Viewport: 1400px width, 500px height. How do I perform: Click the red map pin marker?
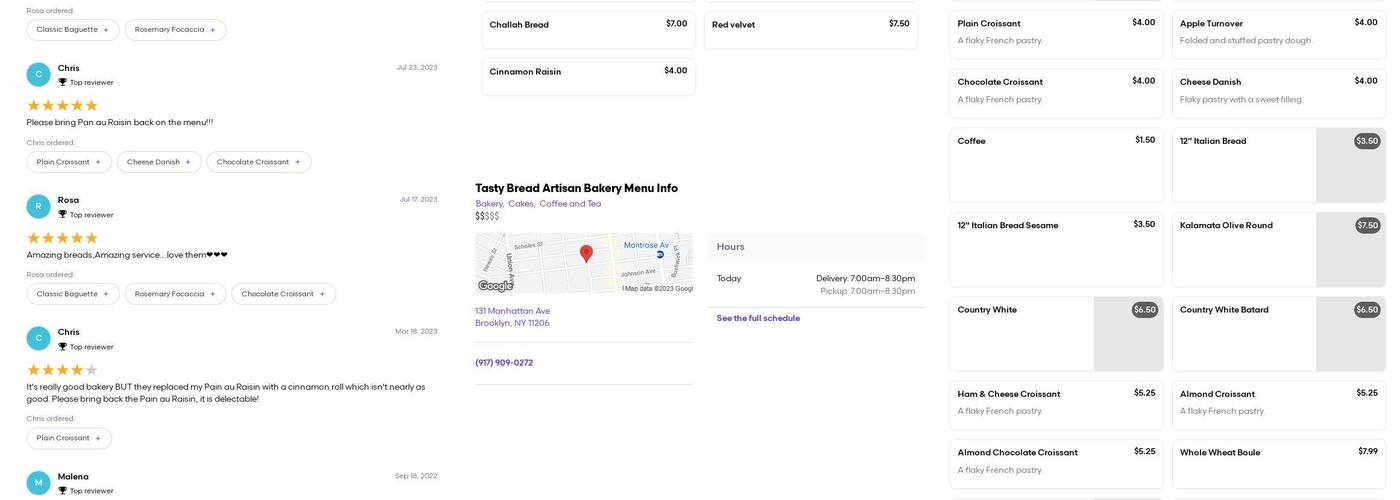pyautogui.click(x=586, y=254)
